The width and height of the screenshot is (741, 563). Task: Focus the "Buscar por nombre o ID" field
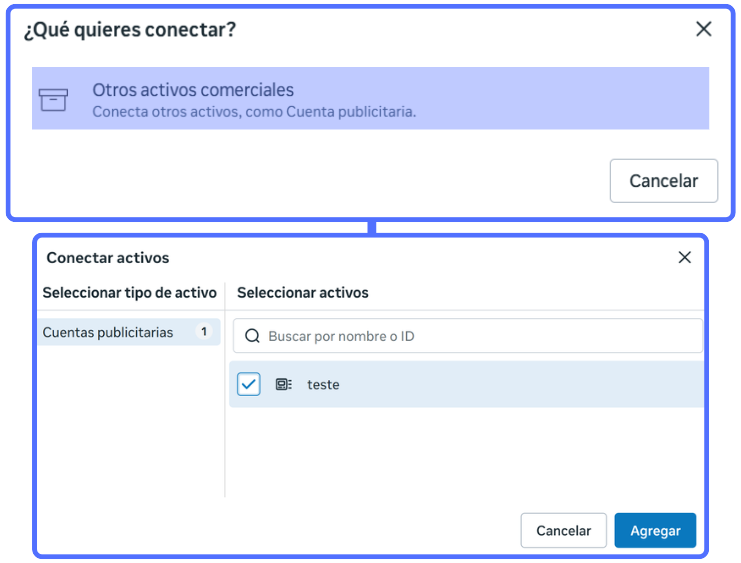[480, 336]
